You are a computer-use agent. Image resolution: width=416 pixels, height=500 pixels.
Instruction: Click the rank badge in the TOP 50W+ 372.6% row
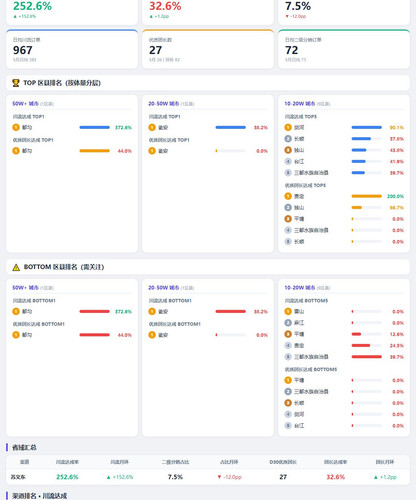(16, 127)
